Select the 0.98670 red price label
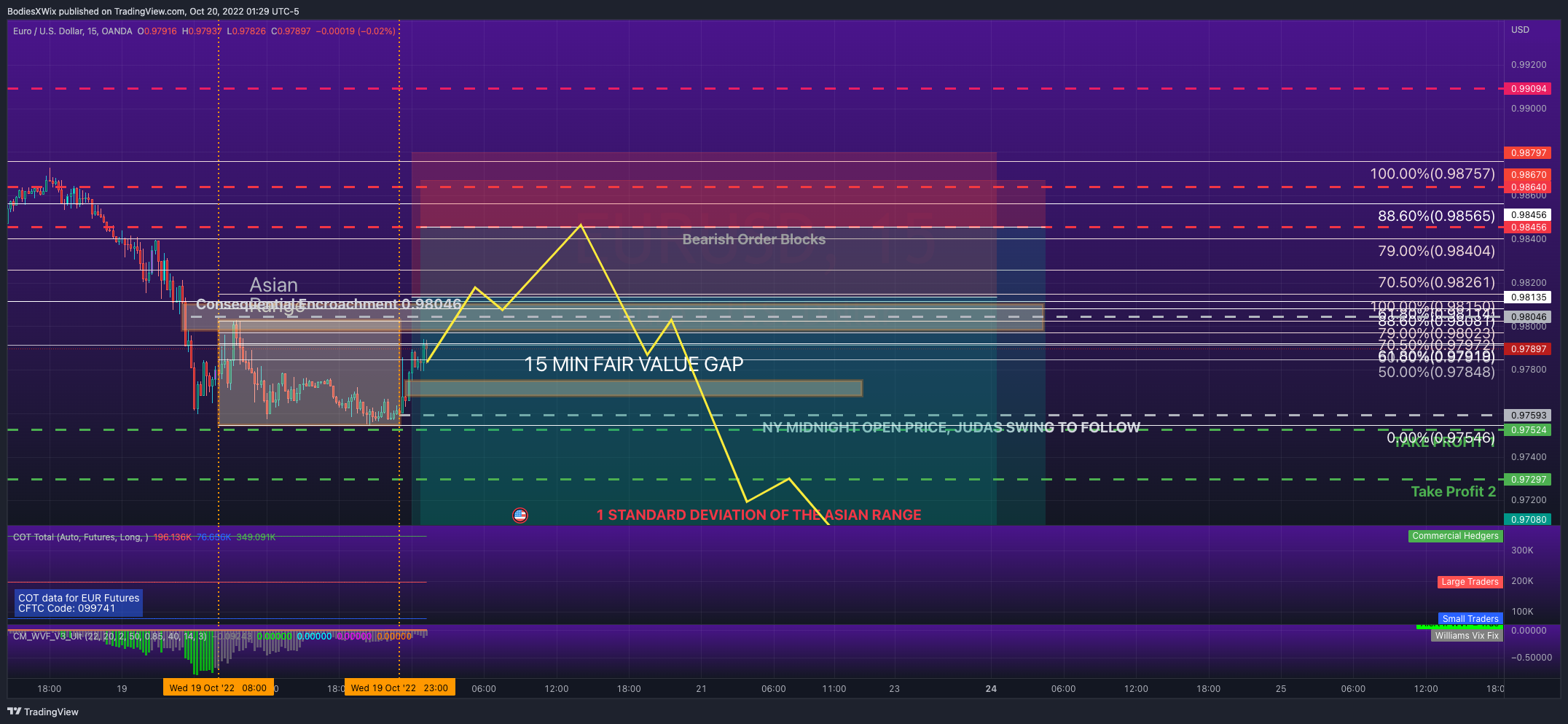This screenshot has height=724, width=1568. (x=1528, y=175)
